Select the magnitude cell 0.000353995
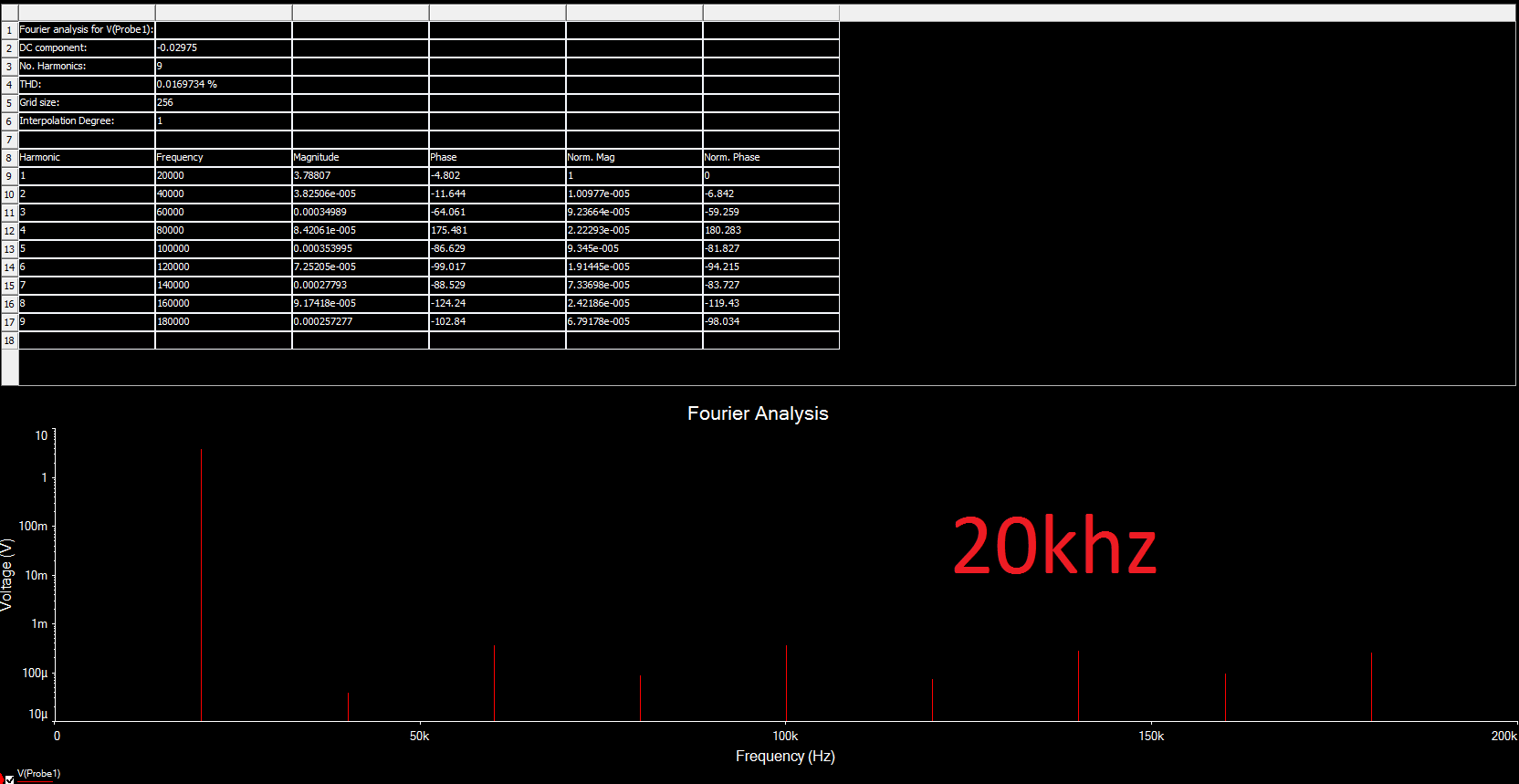 [361, 249]
